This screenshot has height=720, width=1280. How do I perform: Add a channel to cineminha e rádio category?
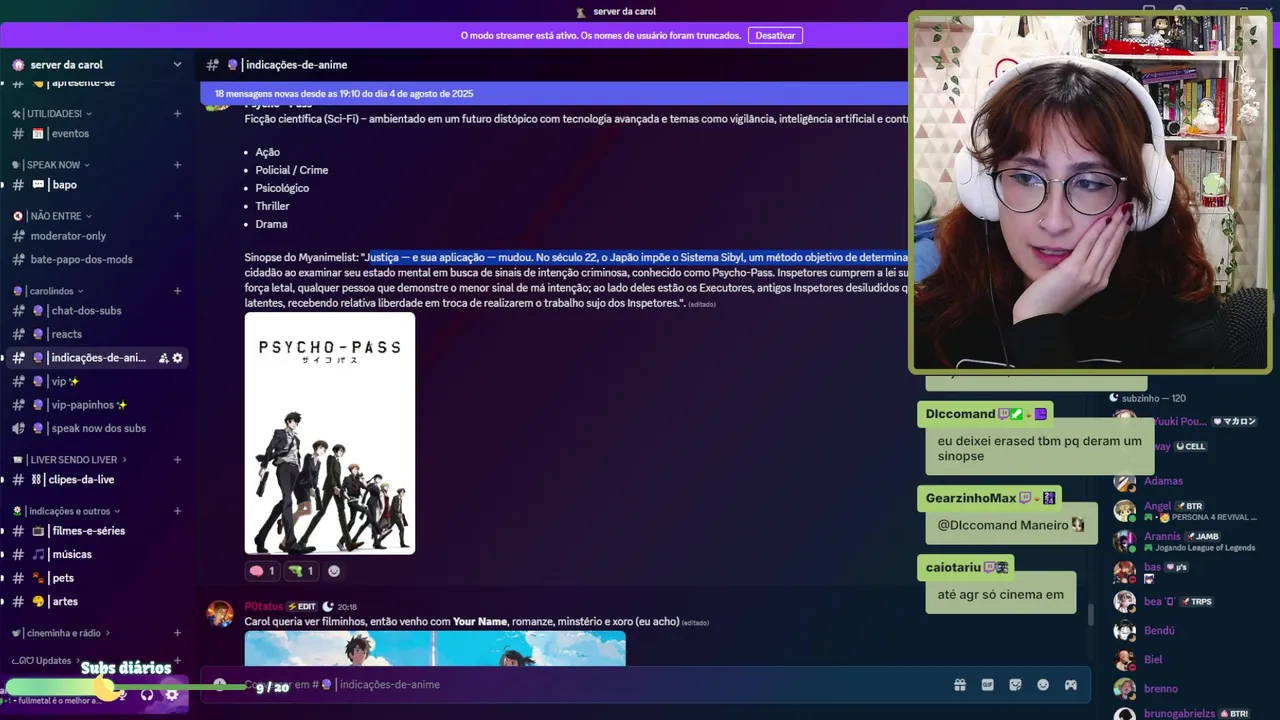[x=177, y=633]
